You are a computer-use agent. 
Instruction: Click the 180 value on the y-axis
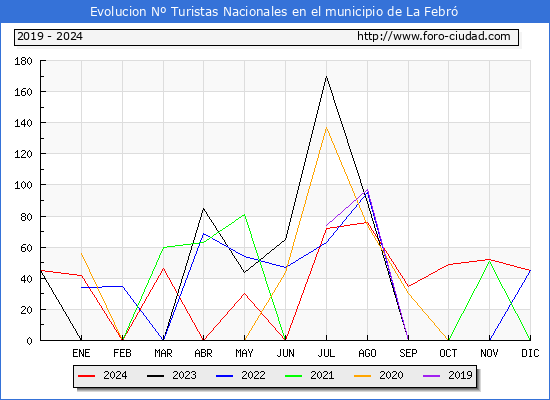pos(23,61)
